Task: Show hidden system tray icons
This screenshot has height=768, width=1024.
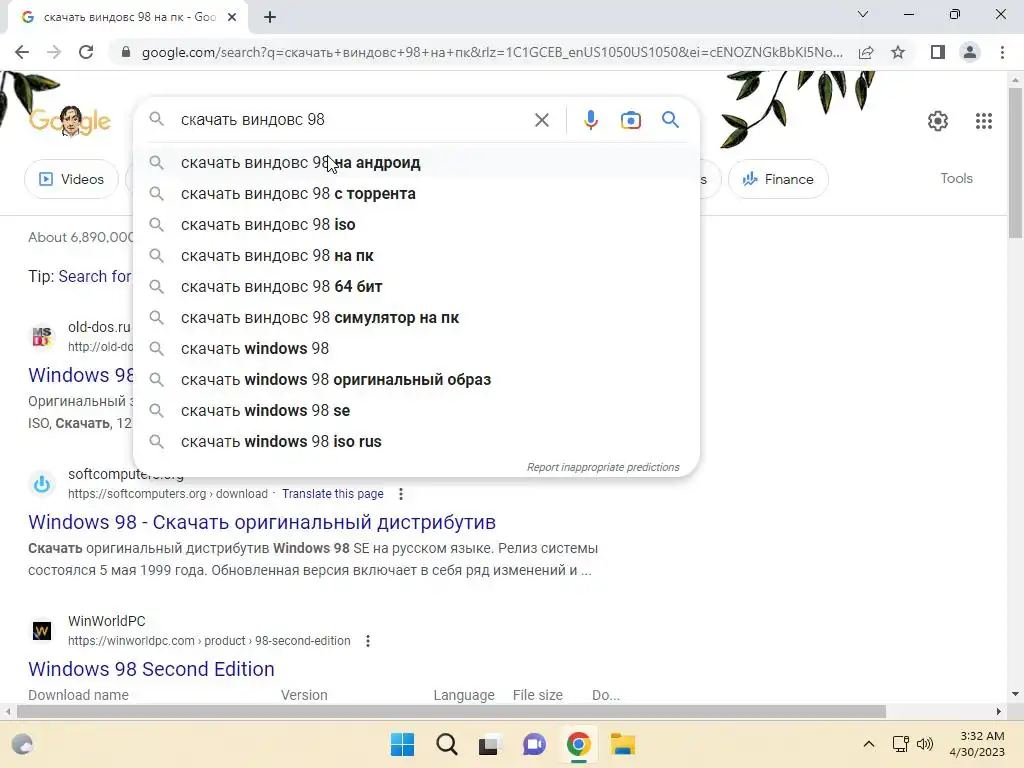Action: [x=869, y=744]
